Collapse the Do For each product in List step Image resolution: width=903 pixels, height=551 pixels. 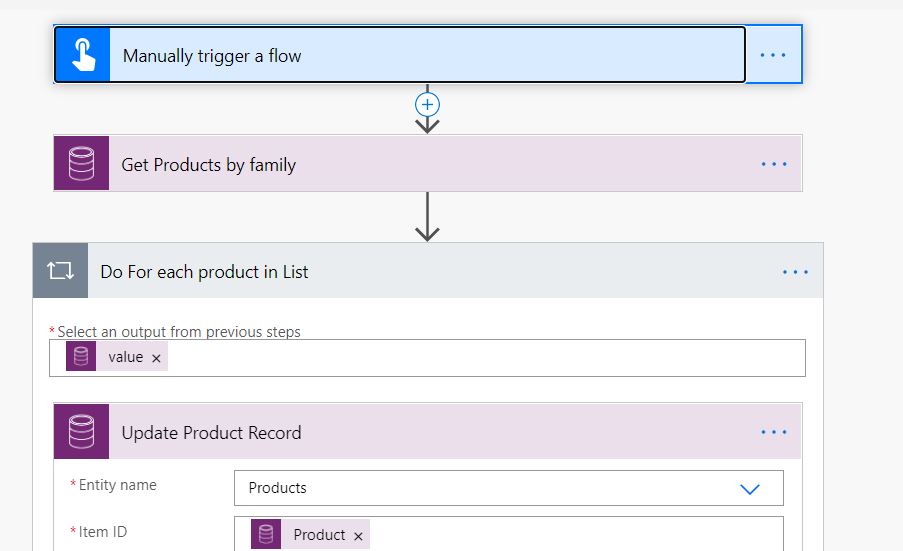click(x=428, y=271)
